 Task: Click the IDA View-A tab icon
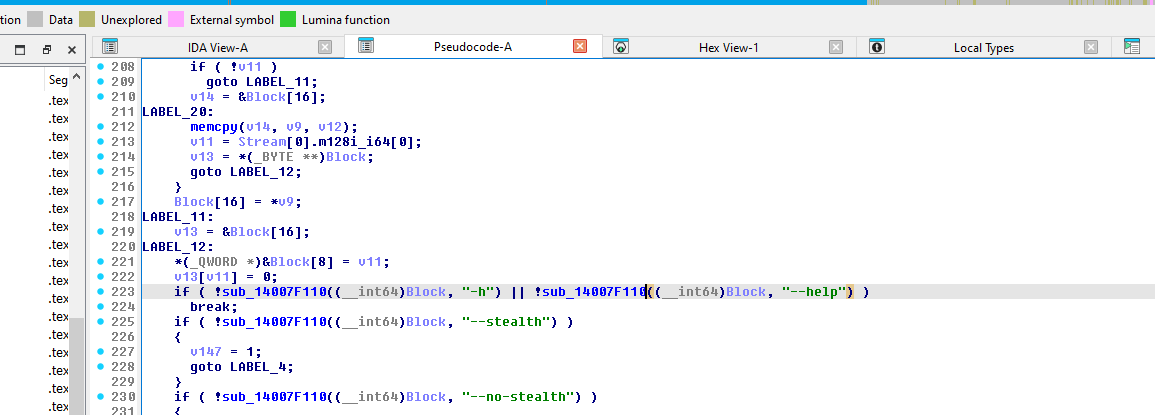pyautogui.click(x=110, y=47)
